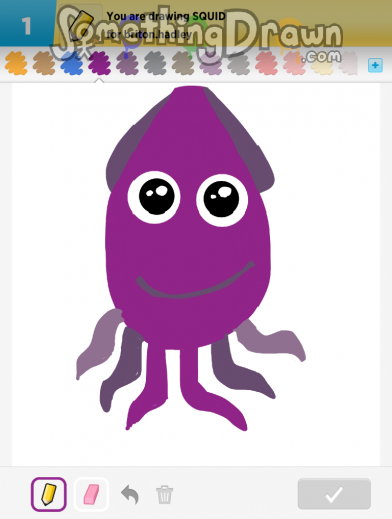Submit the drawing with the checkmark button
Image resolution: width=392 pixels, height=519 pixels.
pyautogui.click(x=334, y=494)
